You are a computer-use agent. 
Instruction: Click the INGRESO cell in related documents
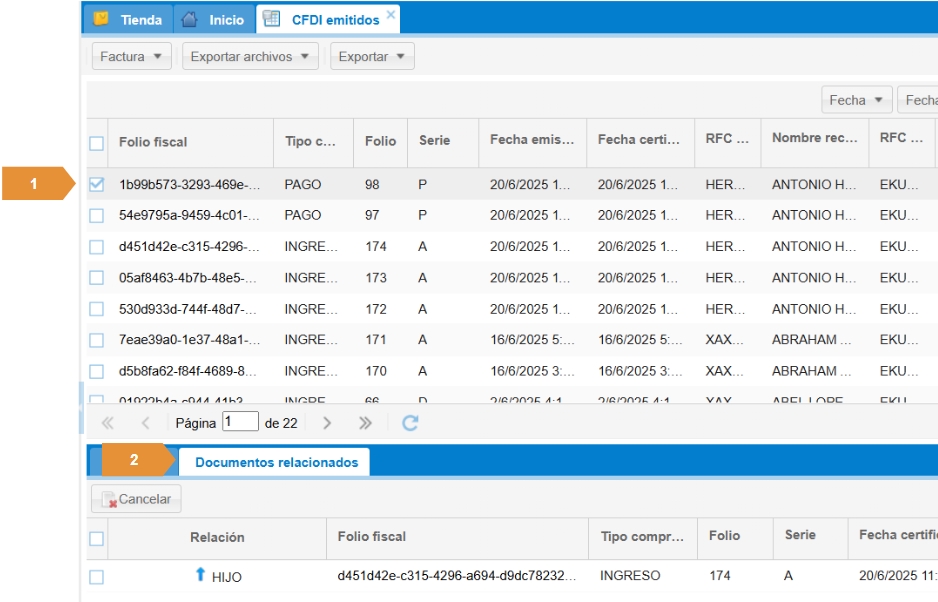pos(643,576)
